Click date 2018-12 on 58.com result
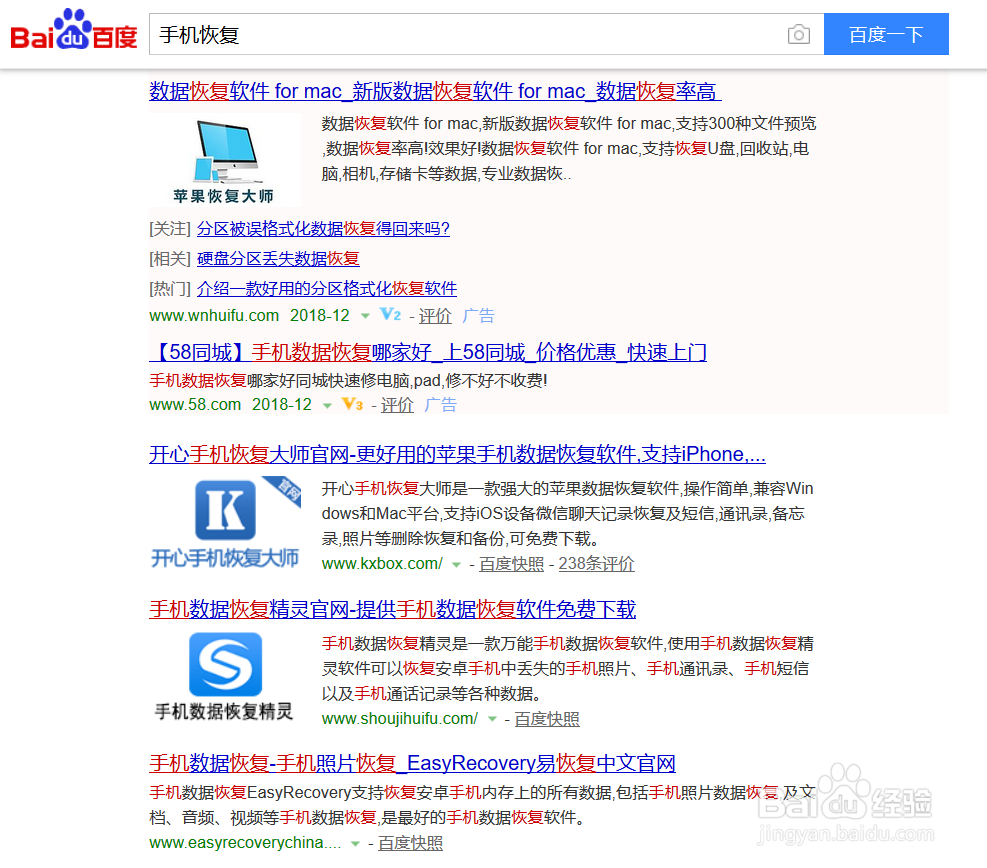The image size is (987, 868). [x=282, y=405]
